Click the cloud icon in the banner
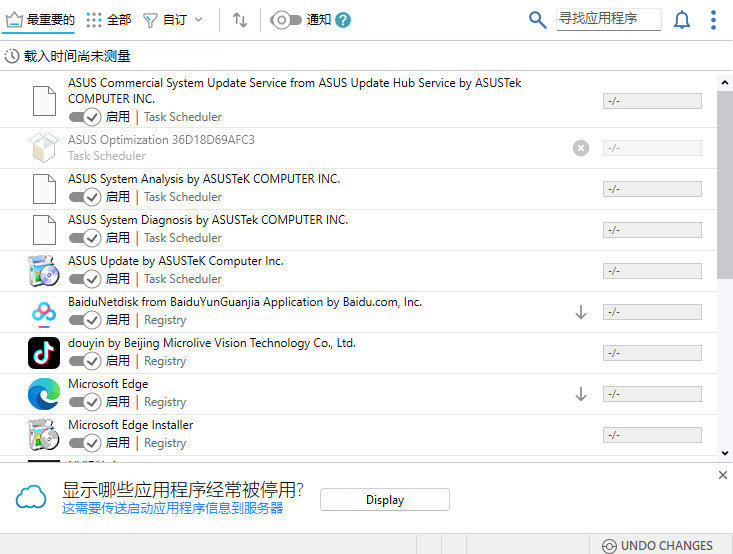The height and width of the screenshot is (554, 733). 31,496
